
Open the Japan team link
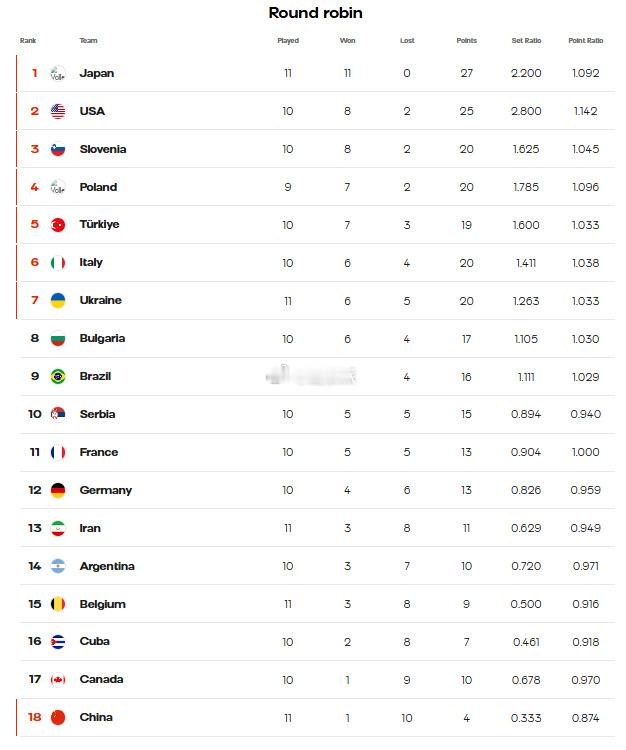[97, 73]
